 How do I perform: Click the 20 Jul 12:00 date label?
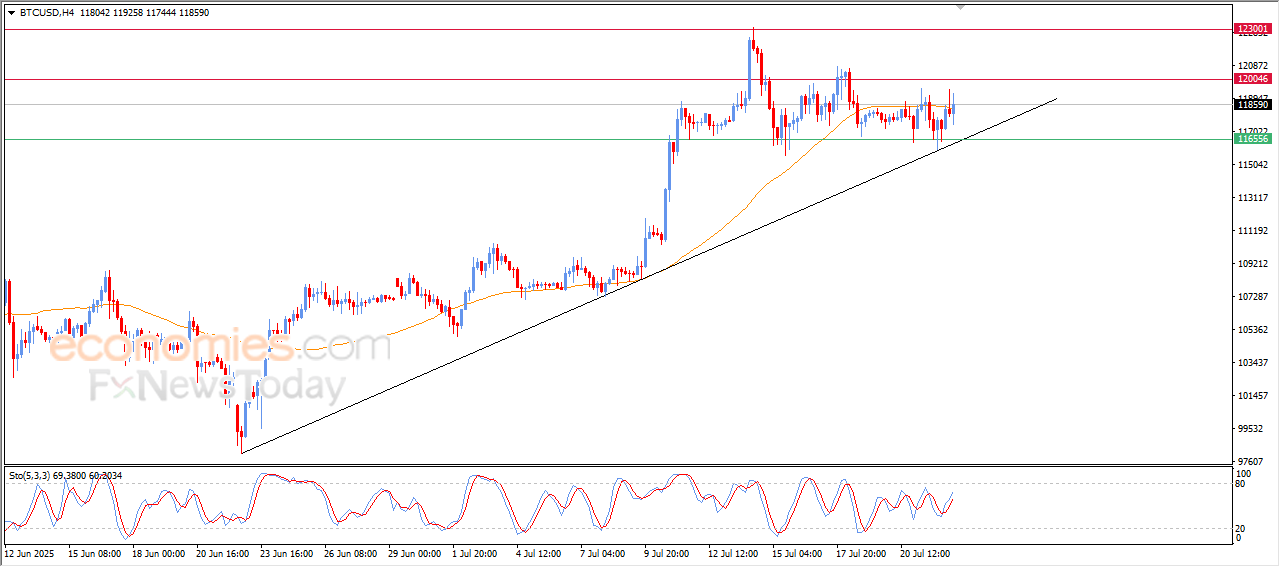(927, 552)
